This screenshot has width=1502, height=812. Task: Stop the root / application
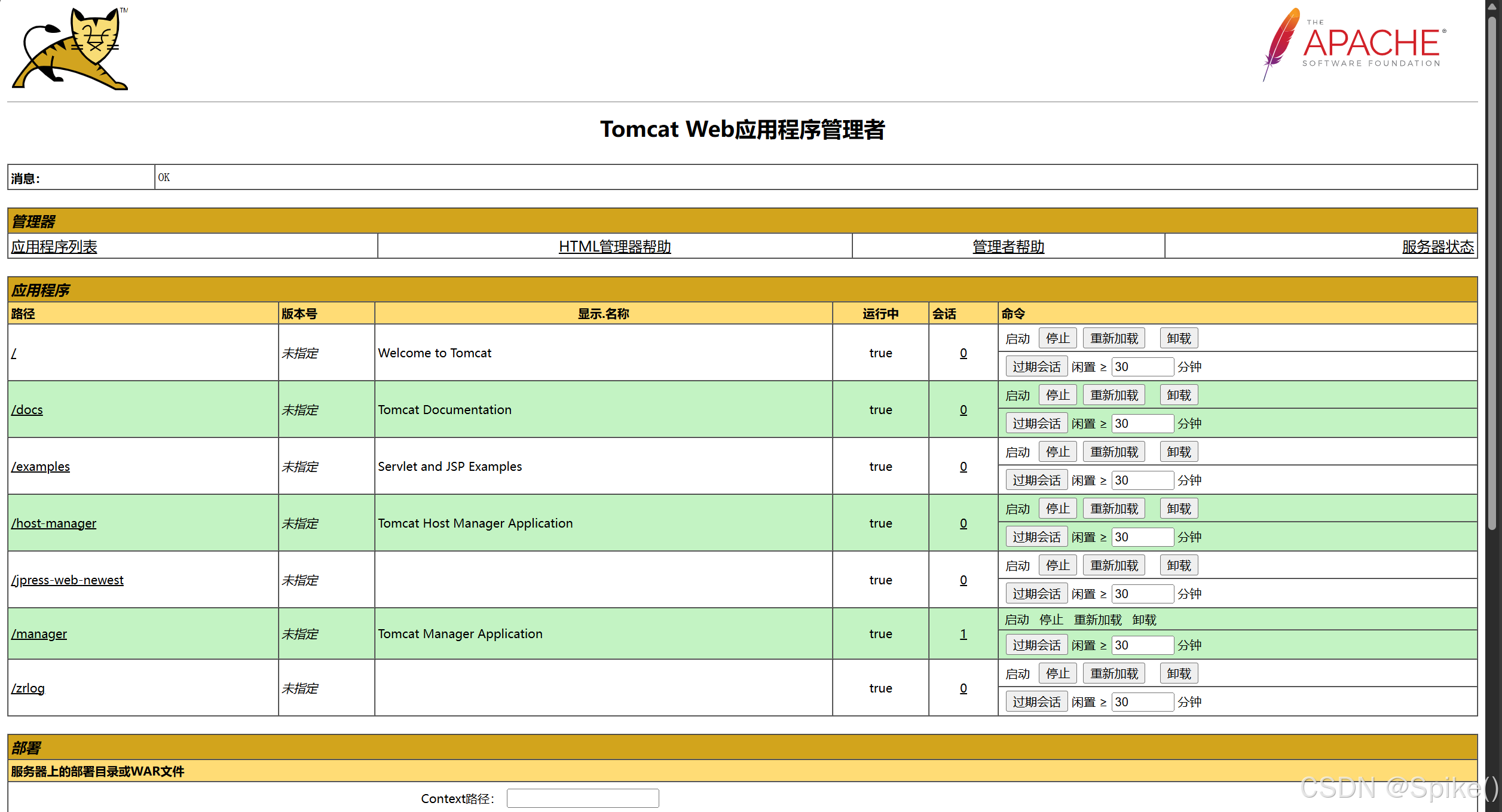point(1057,338)
